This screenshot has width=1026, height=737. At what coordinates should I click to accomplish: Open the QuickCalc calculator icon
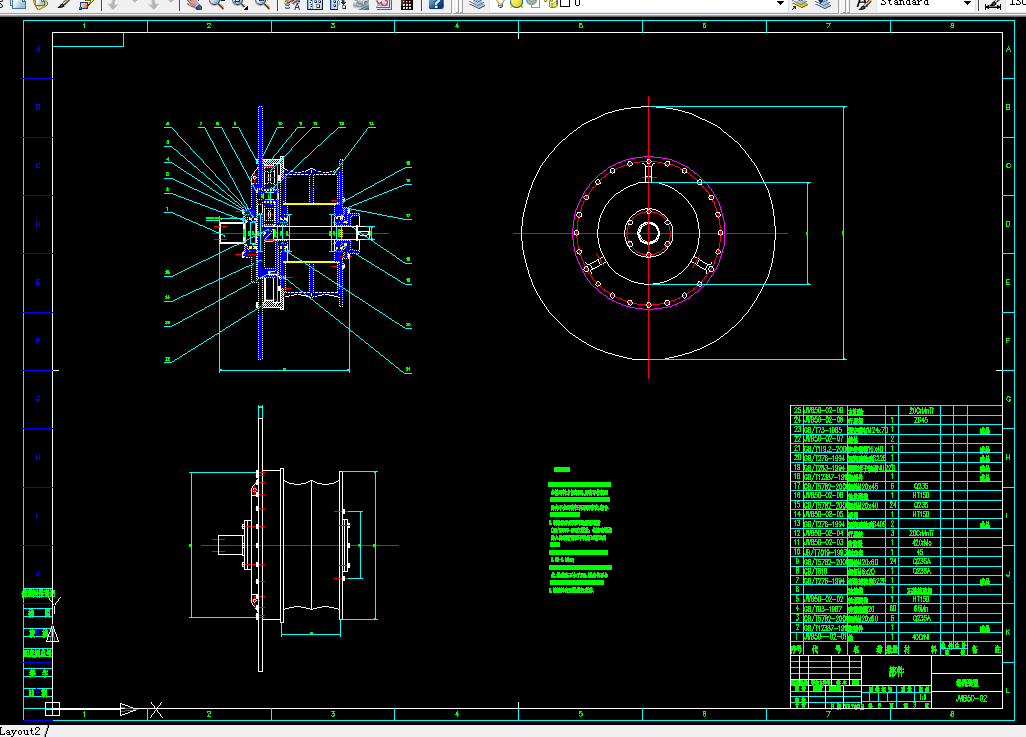(407, 4)
